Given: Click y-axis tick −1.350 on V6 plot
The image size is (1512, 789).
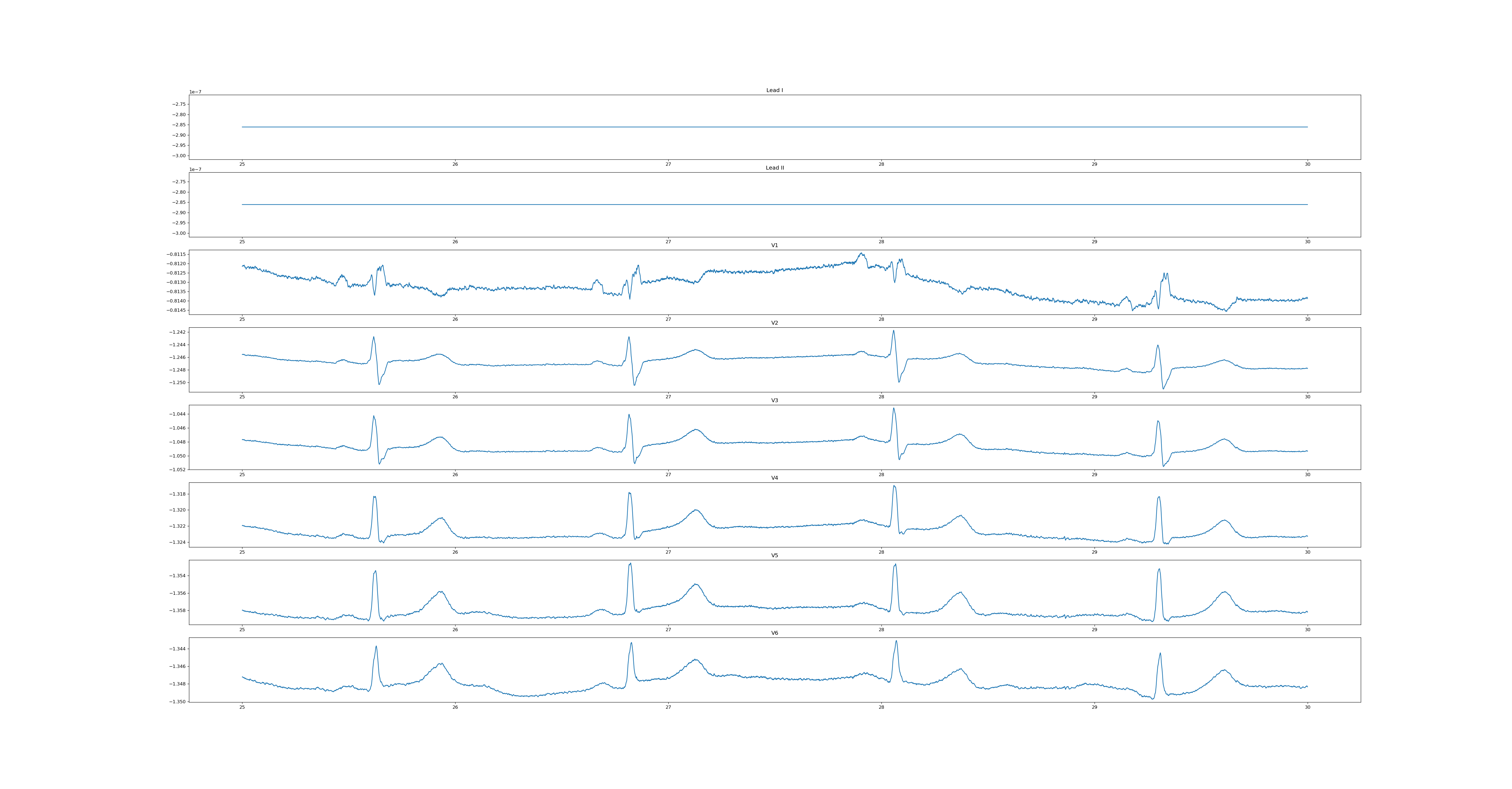Looking at the screenshot, I should coord(177,702).
